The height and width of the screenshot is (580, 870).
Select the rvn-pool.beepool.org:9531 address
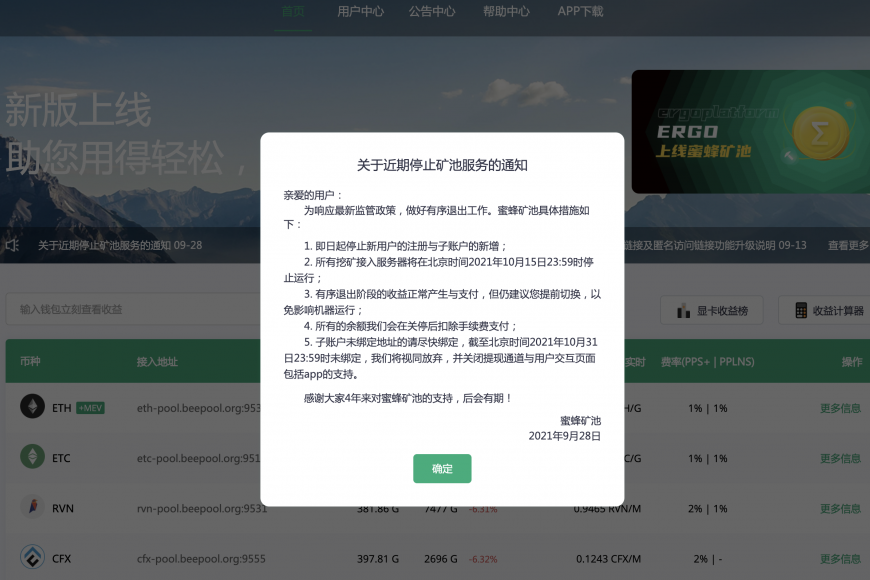(202, 508)
